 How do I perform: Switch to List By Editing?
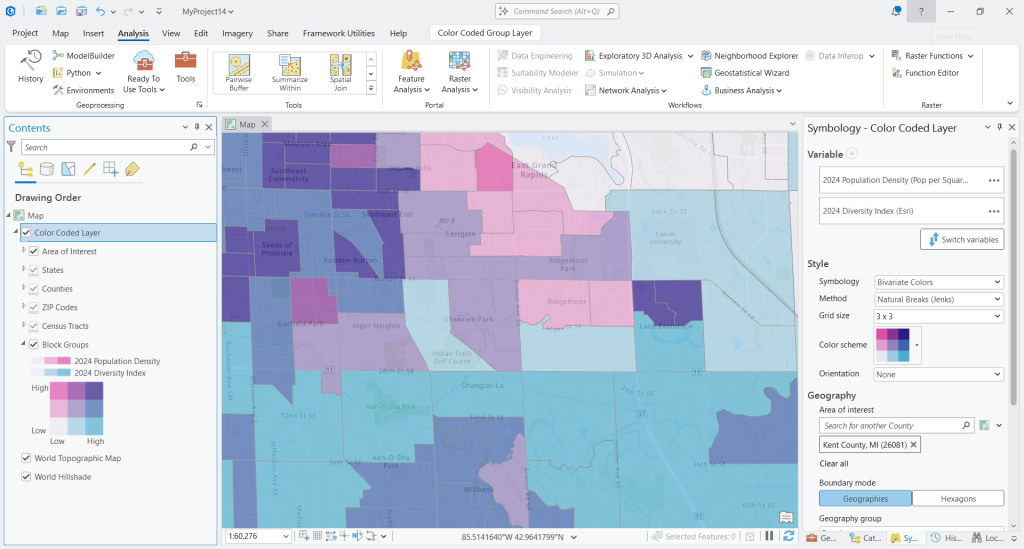89,170
